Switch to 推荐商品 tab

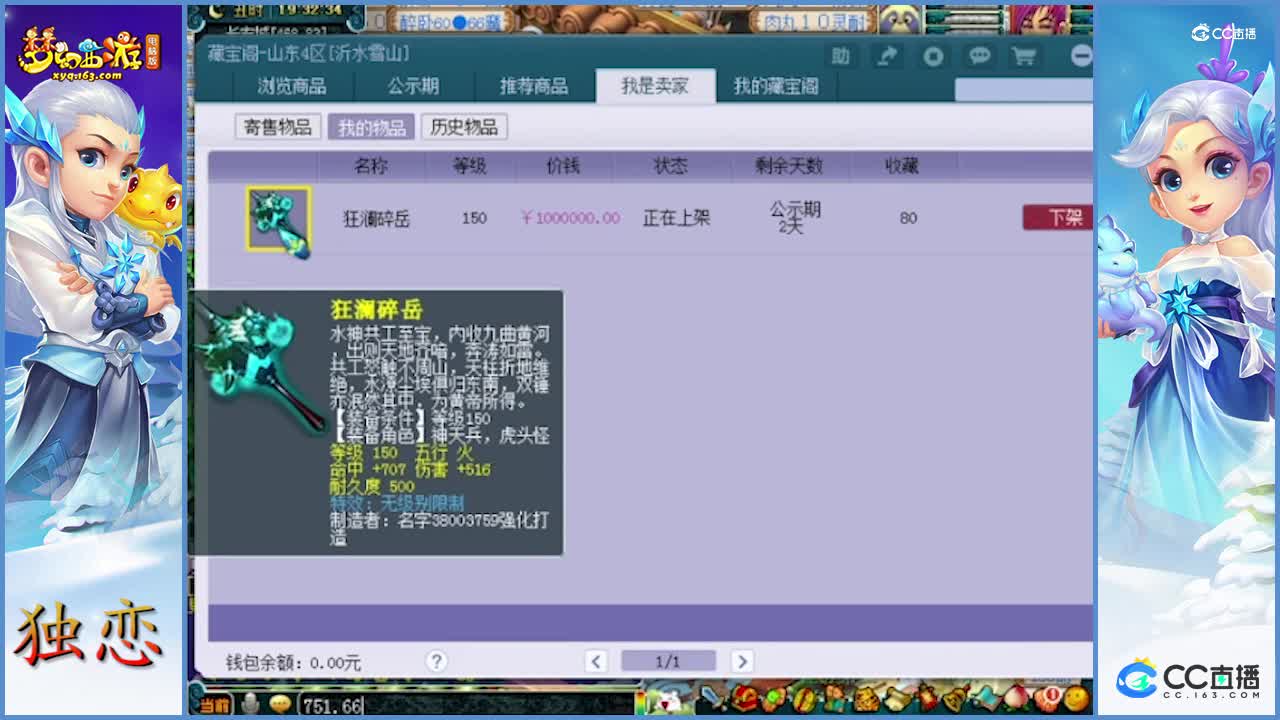534,86
